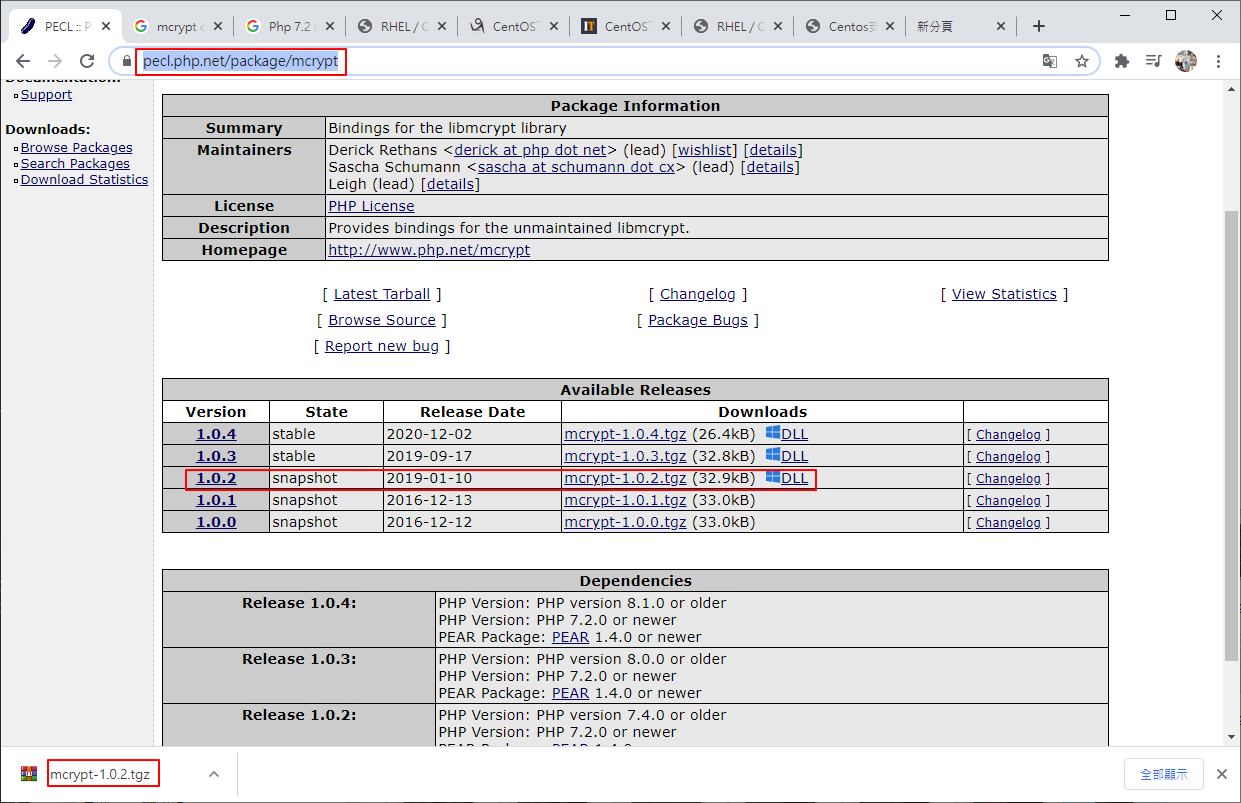1241x803 pixels.
Task: Click the forward navigation arrow
Action: (x=55, y=61)
